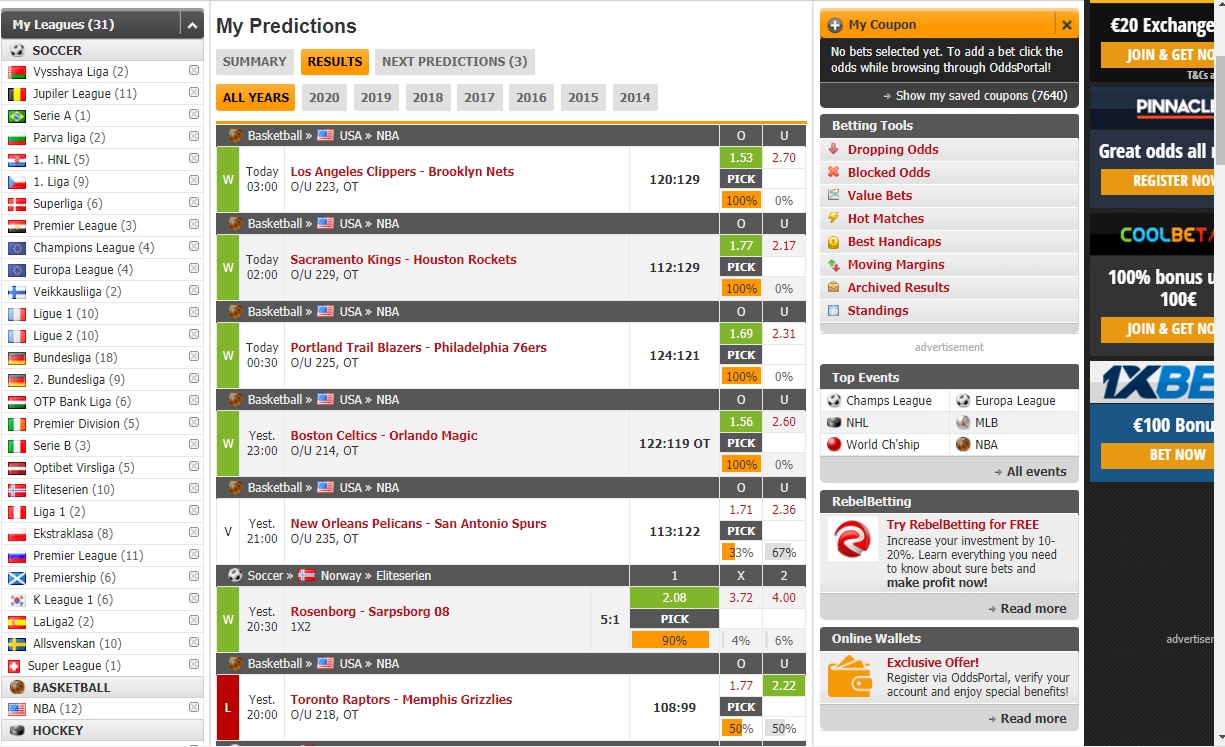
Task: Filter results by year 2017
Action: [480, 97]
